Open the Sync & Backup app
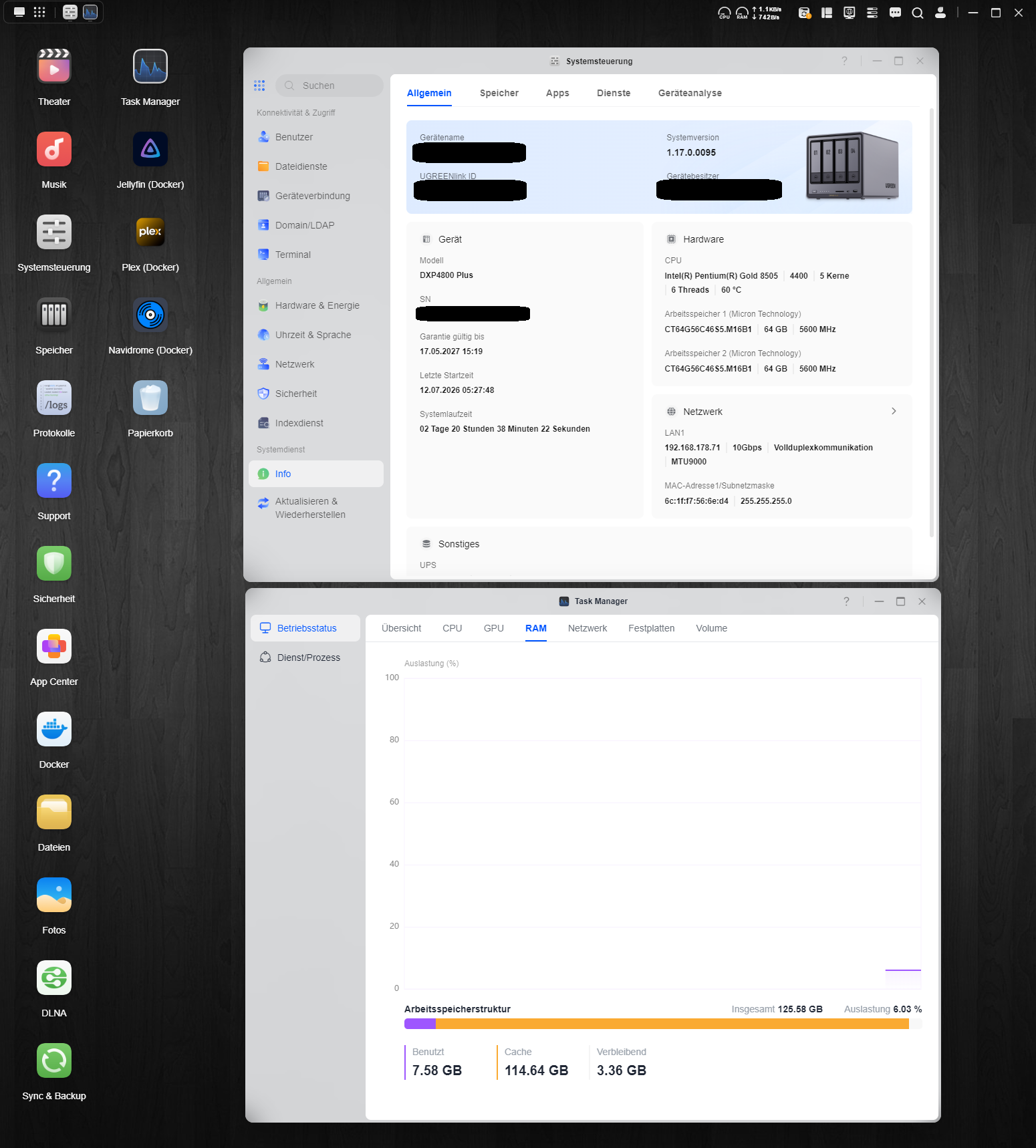 pos(54,1060)
